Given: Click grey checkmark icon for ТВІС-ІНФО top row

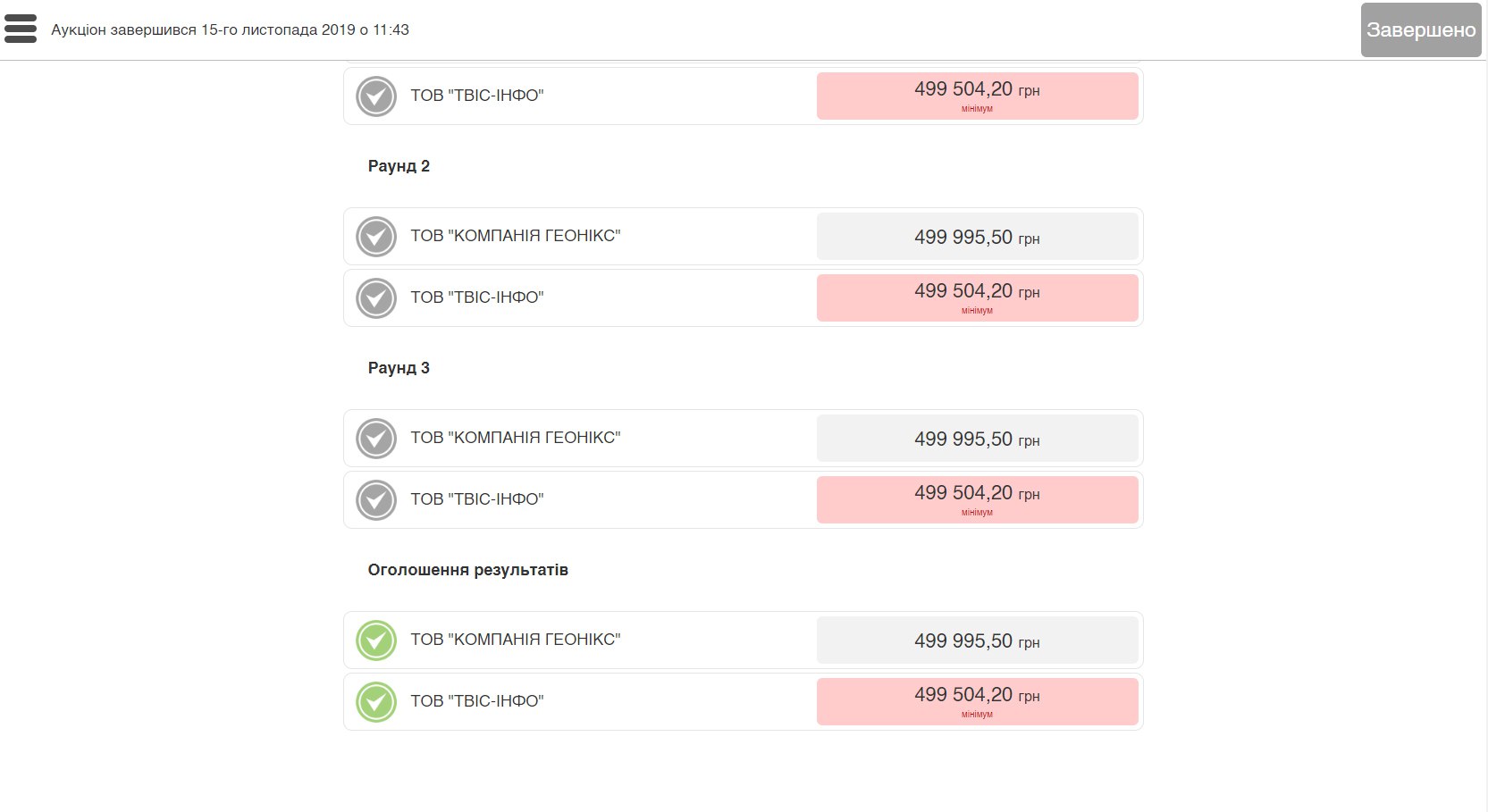Looking at the screenshot, I should pos(376,96).
